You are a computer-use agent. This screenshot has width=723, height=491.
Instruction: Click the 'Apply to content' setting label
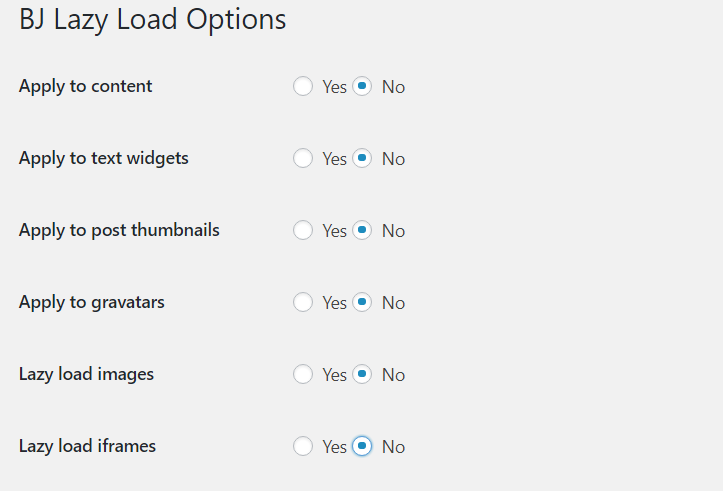85,87
